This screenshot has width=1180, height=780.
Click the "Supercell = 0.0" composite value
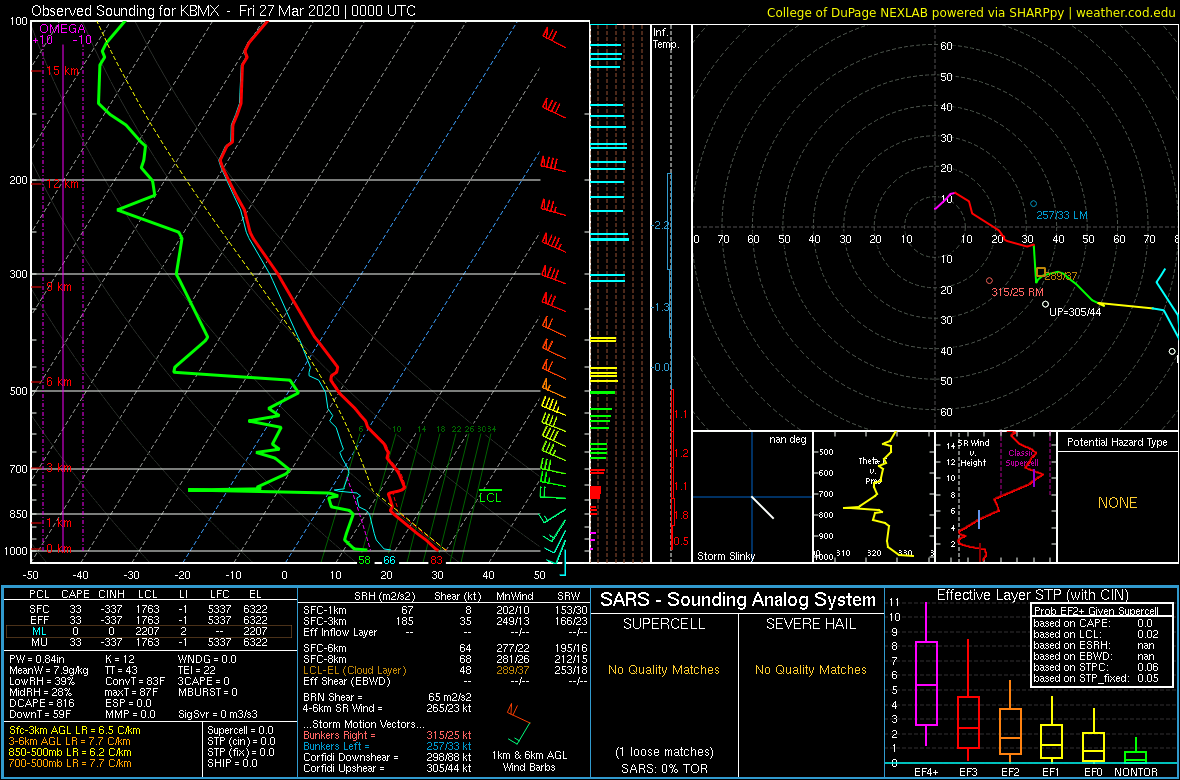241,730
